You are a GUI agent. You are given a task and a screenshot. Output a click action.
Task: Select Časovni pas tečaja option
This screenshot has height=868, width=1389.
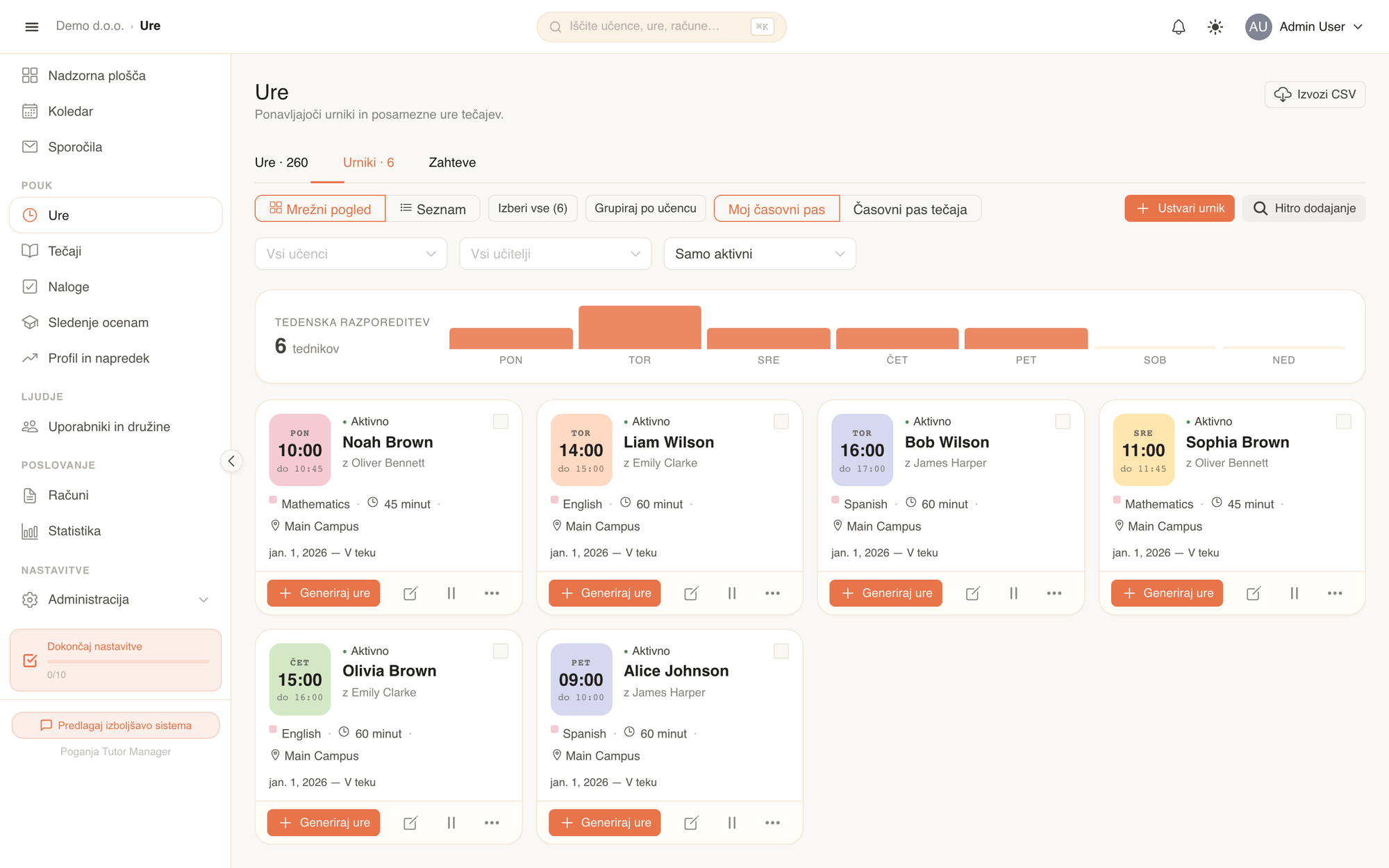point(910,209)
